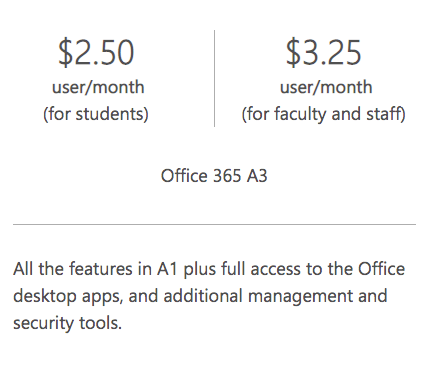Select the user/month label under $2.50
This screenshot has height=386, width=433.
coord(98,87)
